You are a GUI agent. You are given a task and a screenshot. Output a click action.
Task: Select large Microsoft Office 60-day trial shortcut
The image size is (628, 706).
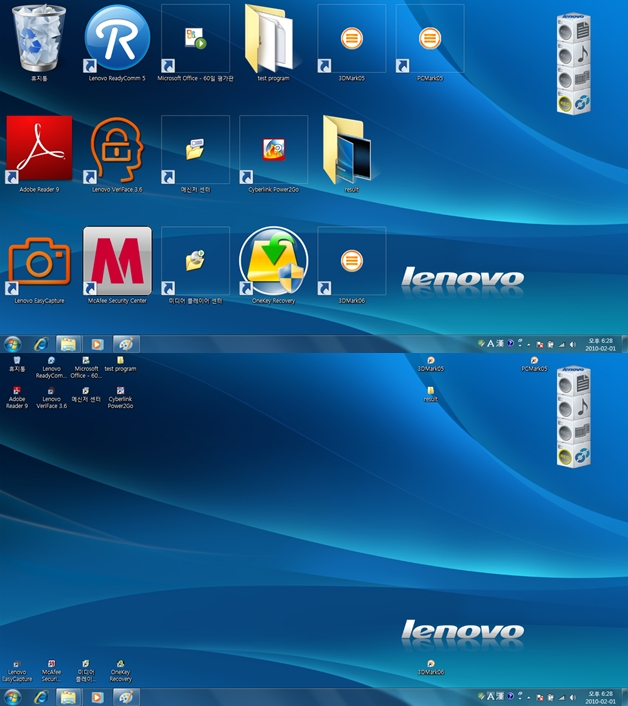(x=195, y=38)
